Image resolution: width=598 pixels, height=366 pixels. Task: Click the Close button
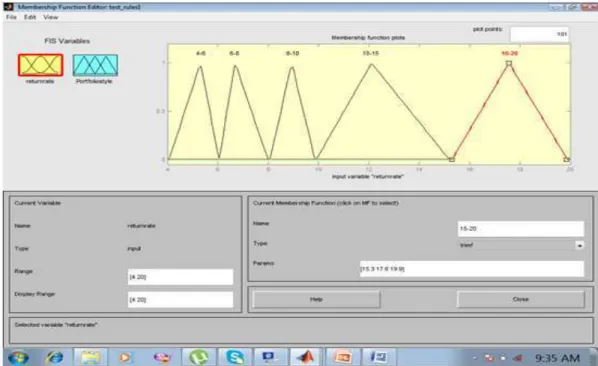521,299
